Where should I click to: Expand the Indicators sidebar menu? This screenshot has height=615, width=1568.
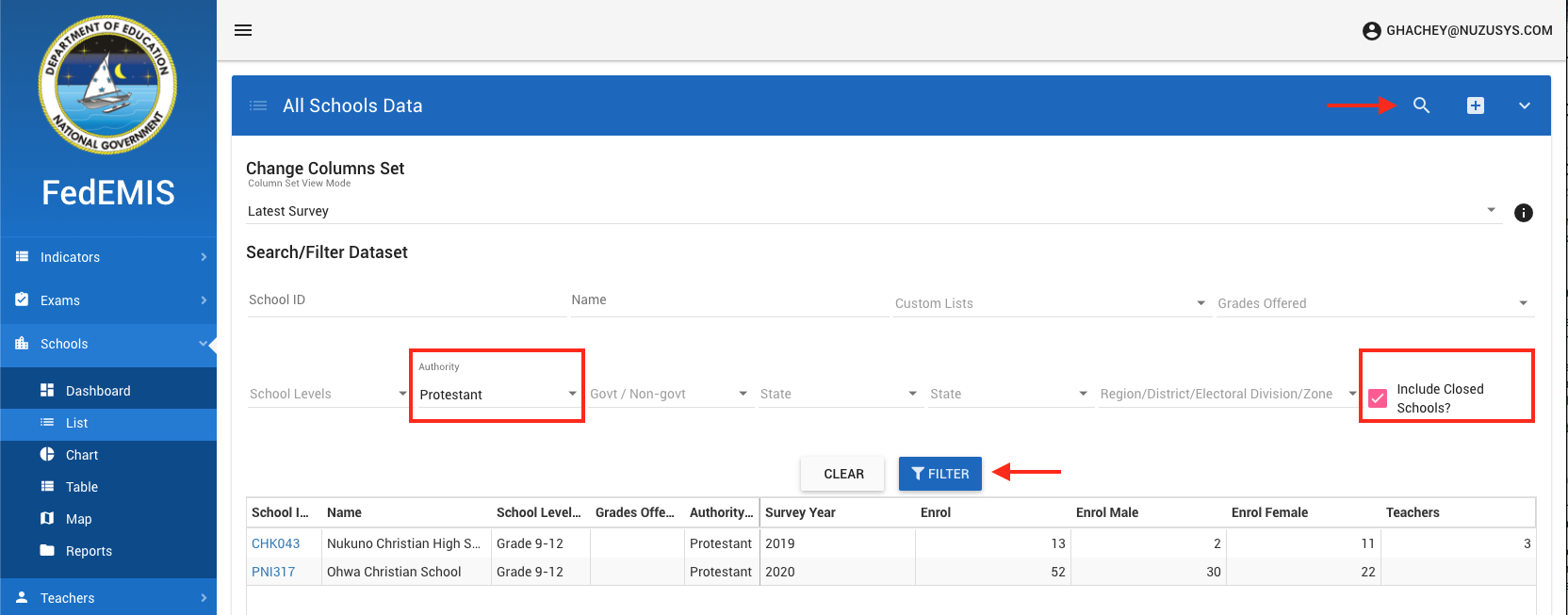click(x=108, y=257)
